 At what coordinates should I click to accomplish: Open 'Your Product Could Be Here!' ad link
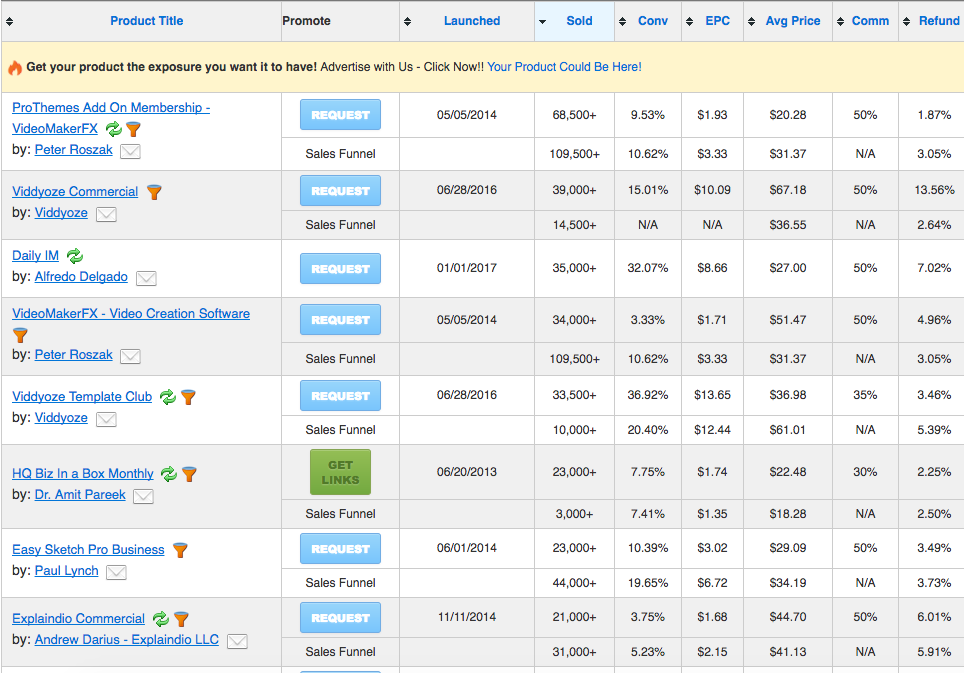click(564, 67)
